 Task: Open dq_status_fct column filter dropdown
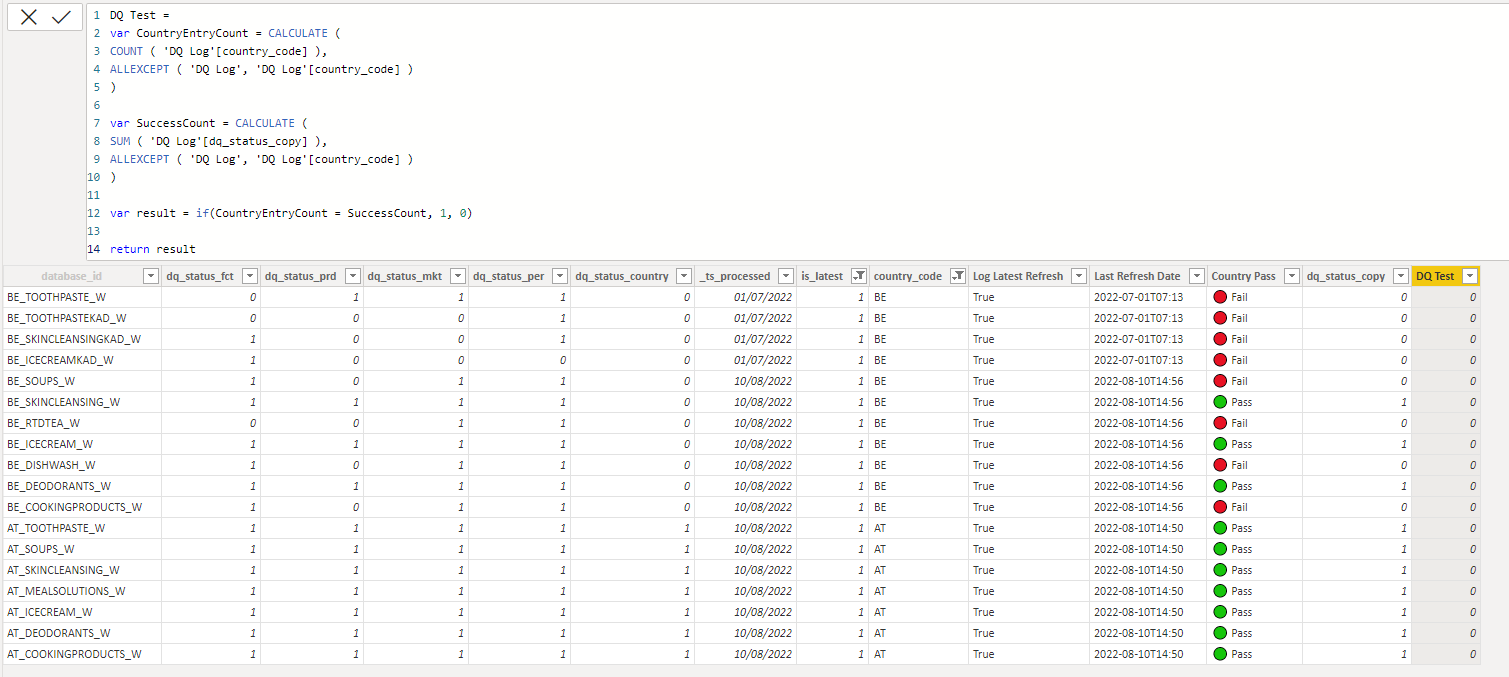tap(250, 276)
